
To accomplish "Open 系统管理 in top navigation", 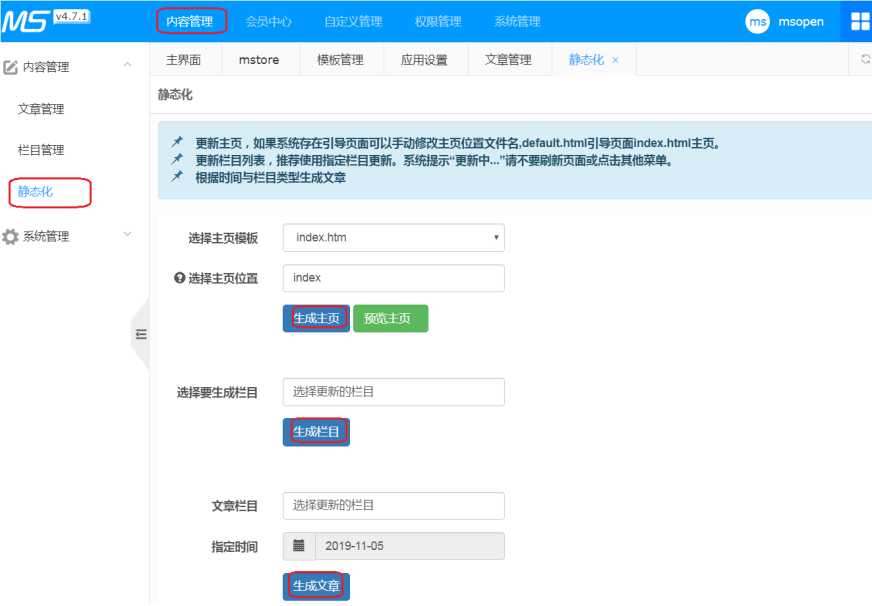I will pyautogui.click(x=517, y=22).
